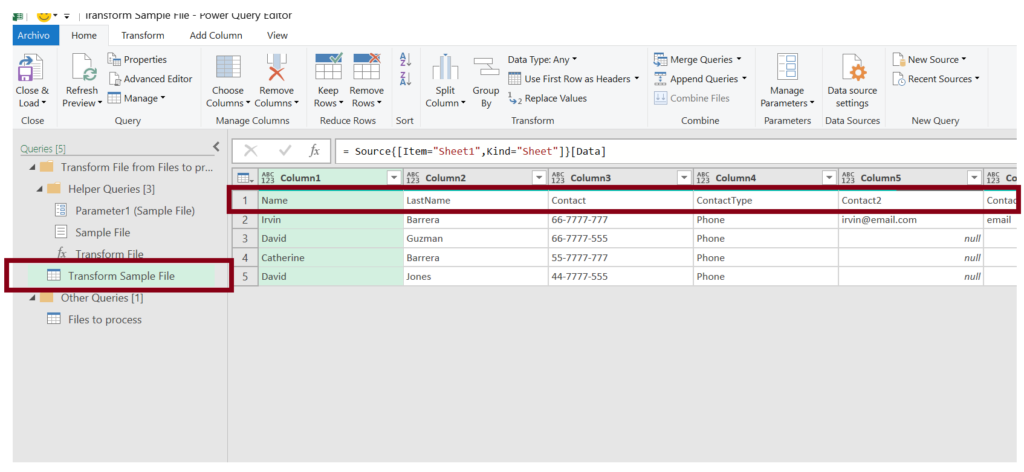
Task: Collapse the Other Queries folder
Action: pyautogui.click(x=33, y=298)
